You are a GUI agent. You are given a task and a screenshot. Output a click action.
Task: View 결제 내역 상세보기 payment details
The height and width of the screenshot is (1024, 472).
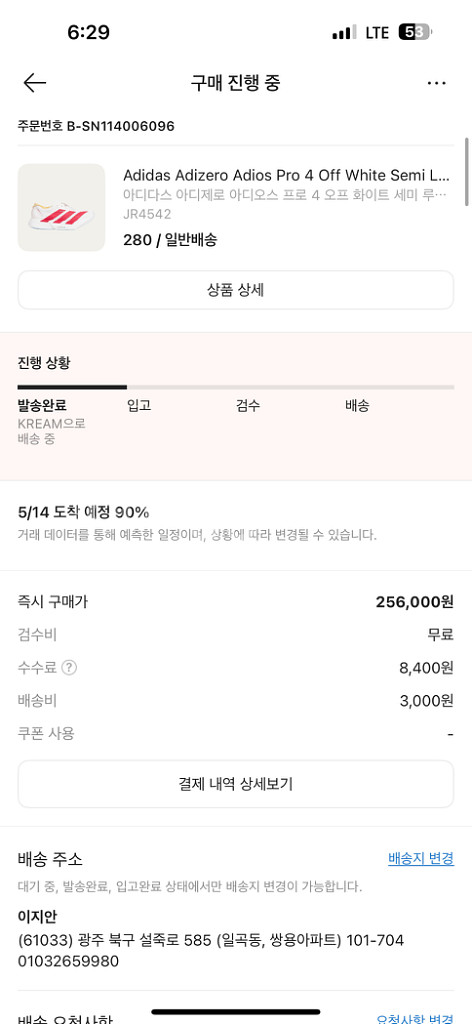click(x=236, y=784)
